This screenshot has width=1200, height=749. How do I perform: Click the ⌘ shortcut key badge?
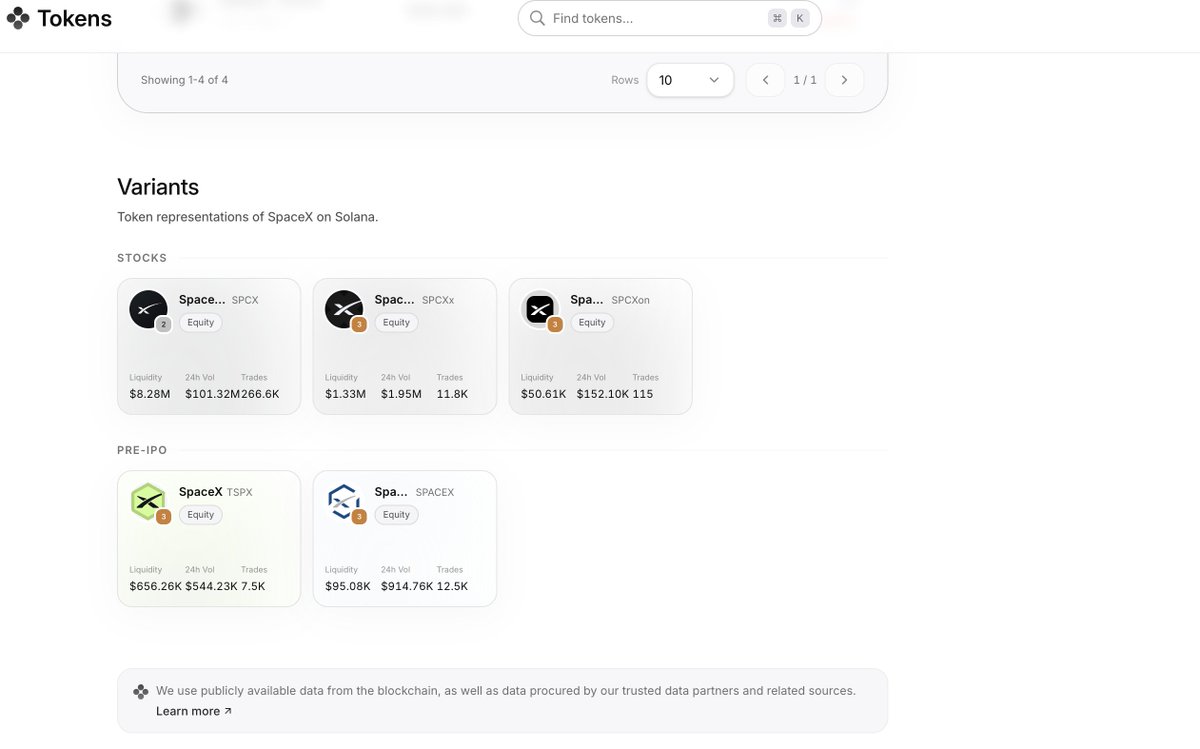777,18
